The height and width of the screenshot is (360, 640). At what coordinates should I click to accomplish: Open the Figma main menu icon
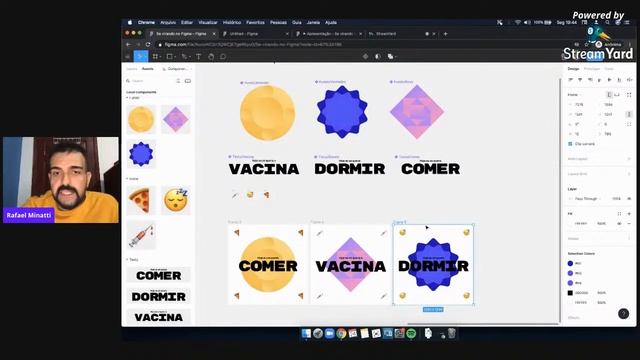(127, 56)
